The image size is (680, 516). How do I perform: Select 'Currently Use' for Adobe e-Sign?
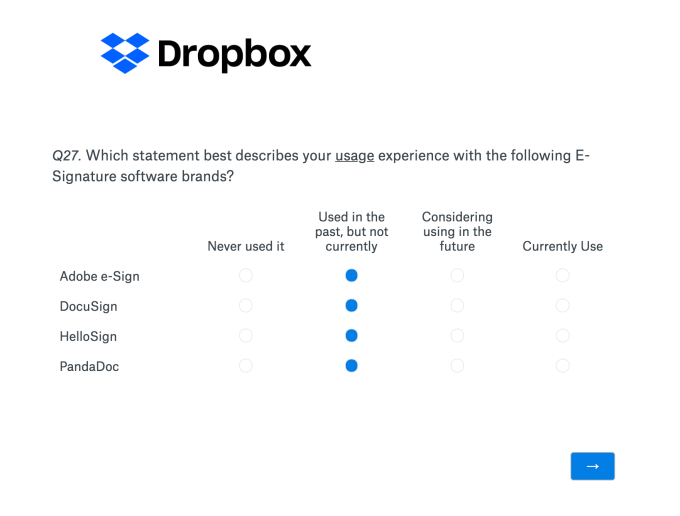click(x=562, y=275)
